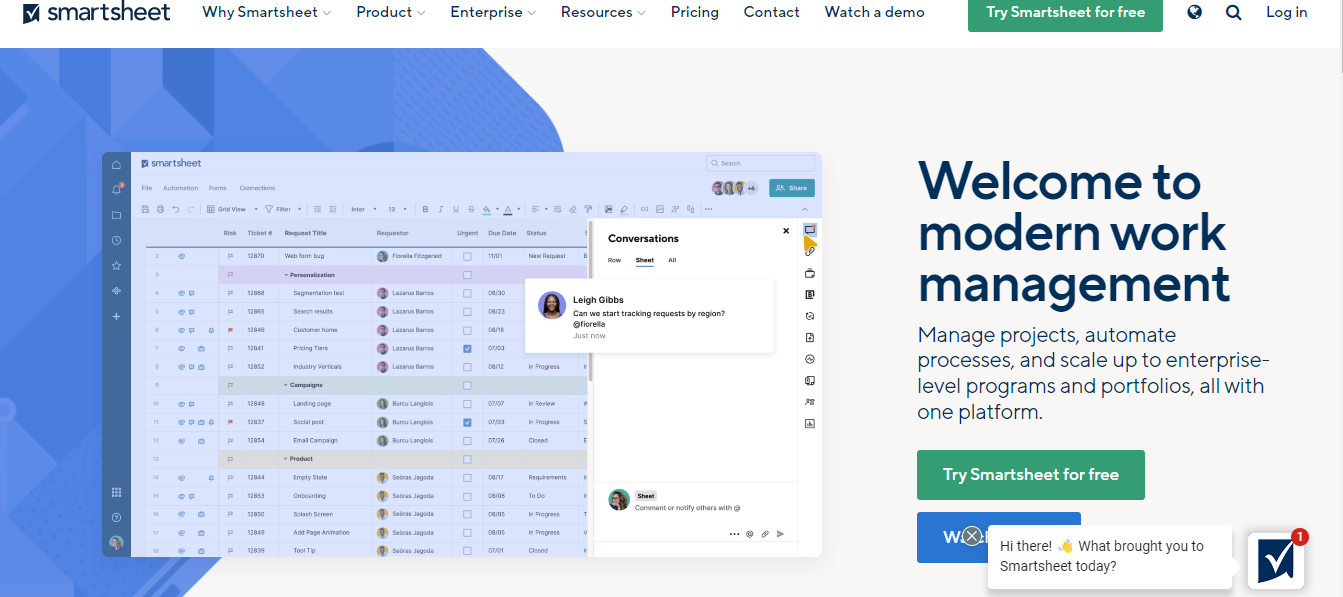Check Urgent box for Search results

tap(467, 311)
